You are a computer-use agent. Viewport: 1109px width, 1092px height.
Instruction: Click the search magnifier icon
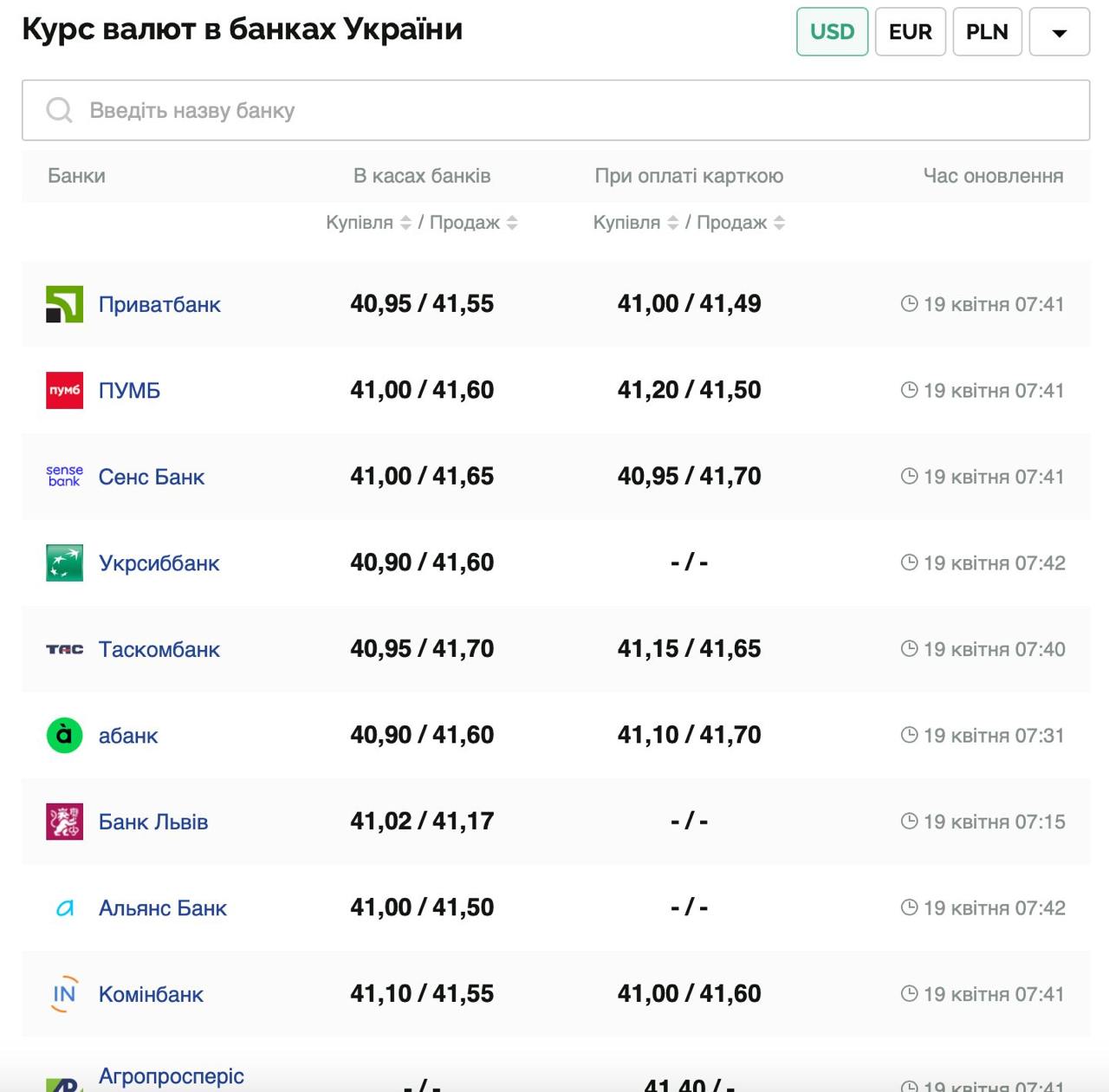pyautogui.click(x=59, y=110)
